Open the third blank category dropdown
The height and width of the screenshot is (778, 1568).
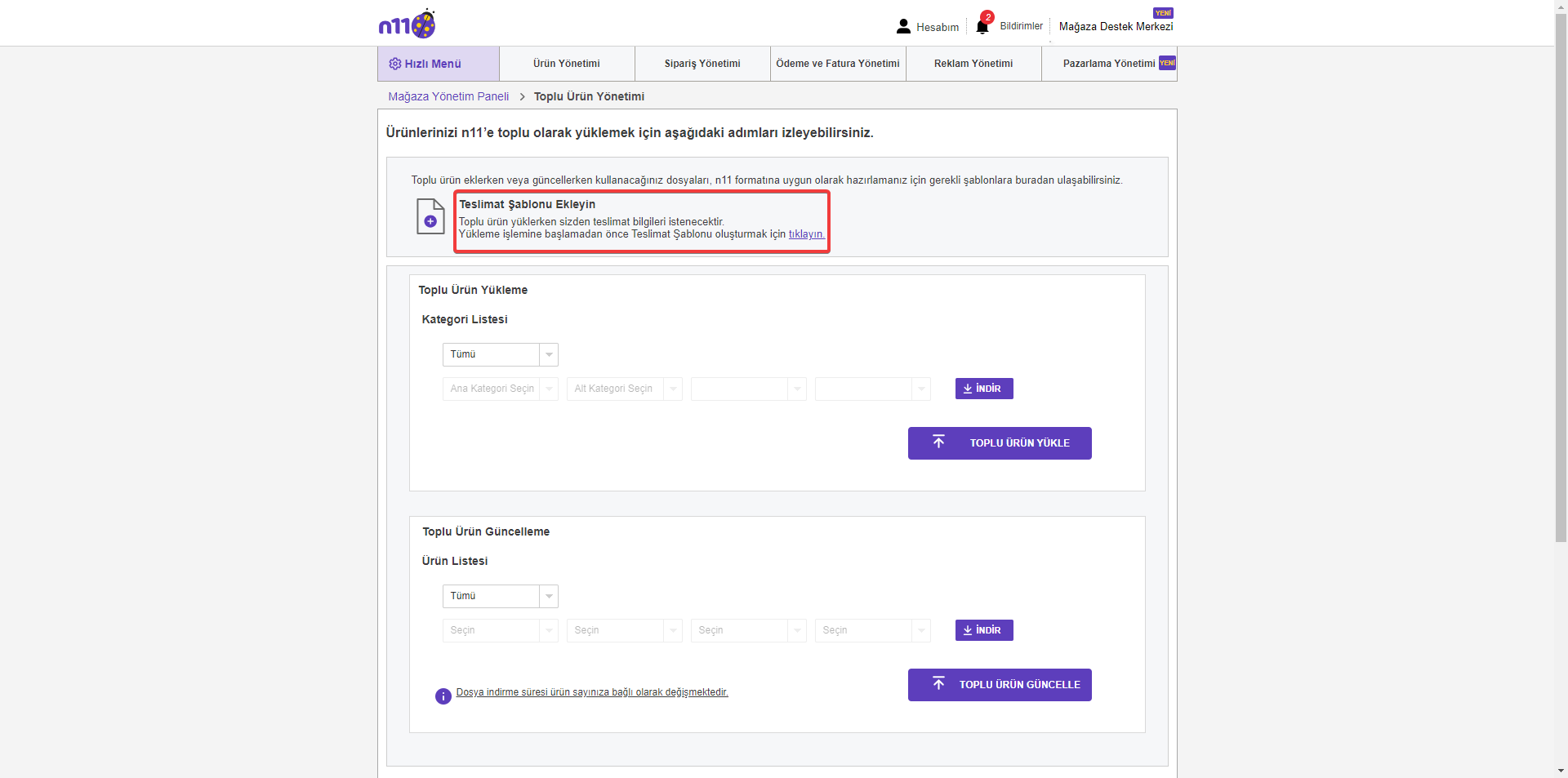coord(749,389)
